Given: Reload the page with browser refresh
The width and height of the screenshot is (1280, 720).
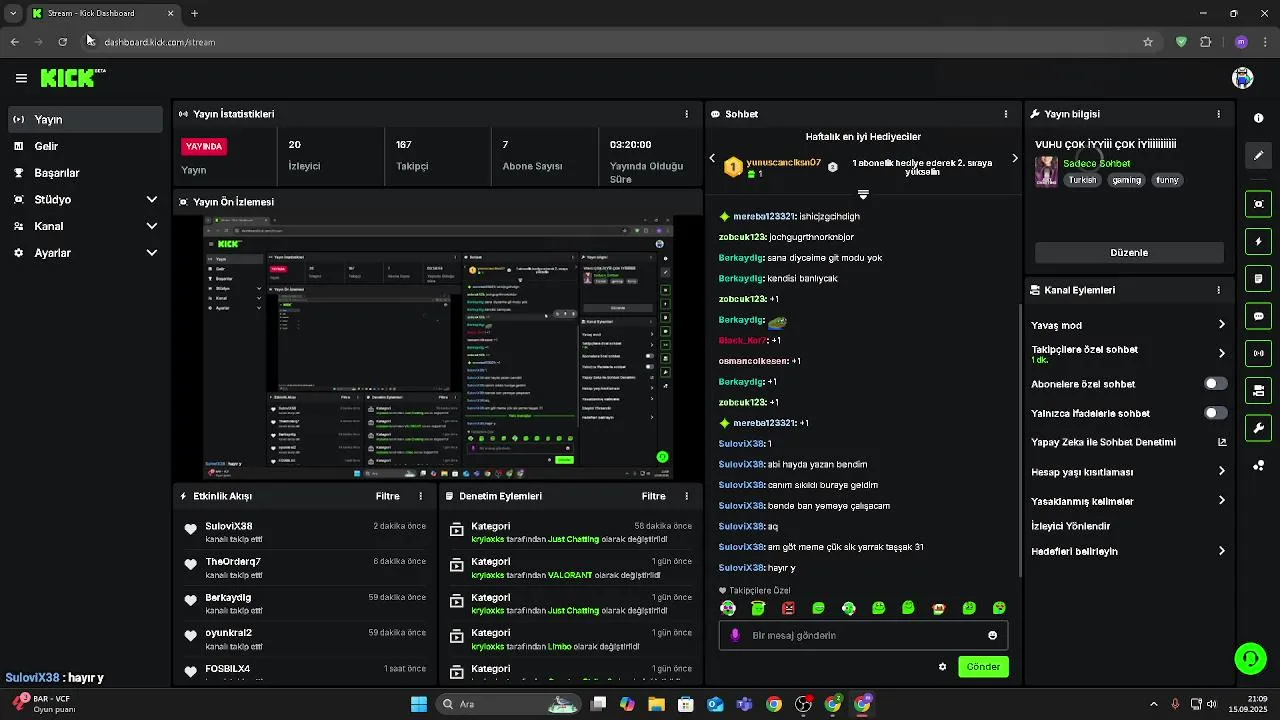Looking at the screenshot, I should click(62, 42).
